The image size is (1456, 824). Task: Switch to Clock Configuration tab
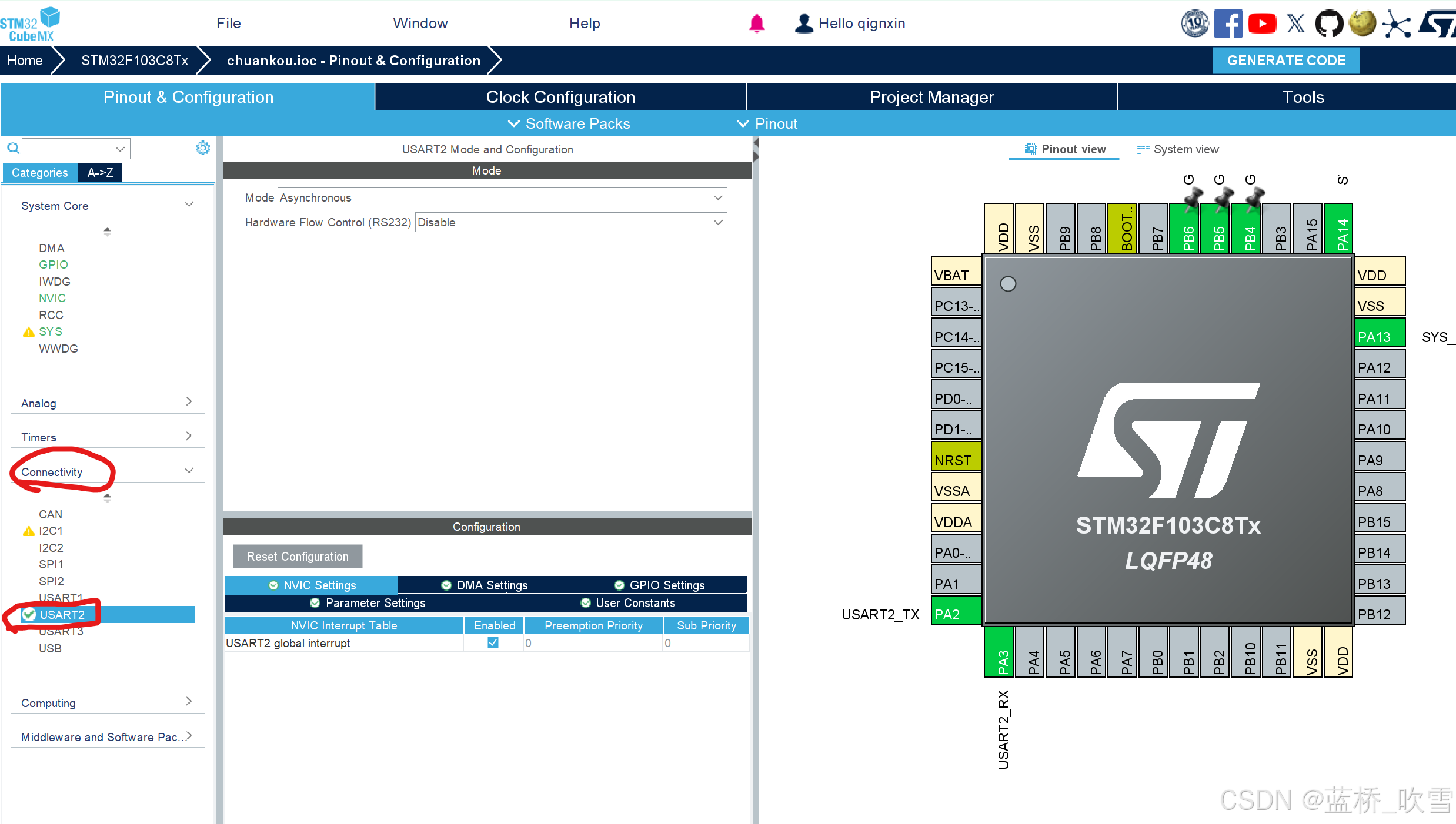(x=560, y=97)
